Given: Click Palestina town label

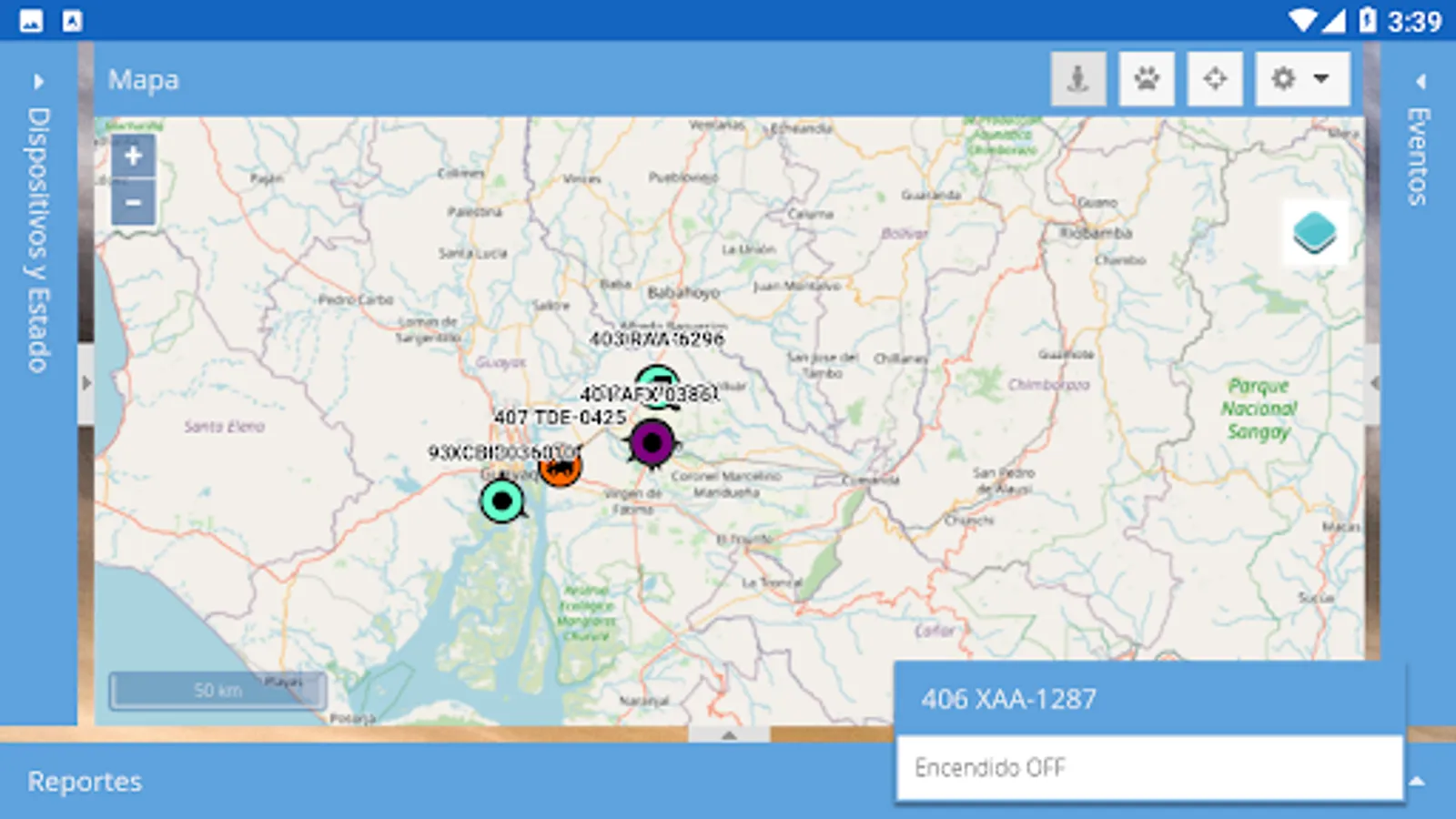Looking at the screenshot, I should click(x=474, y=211).
